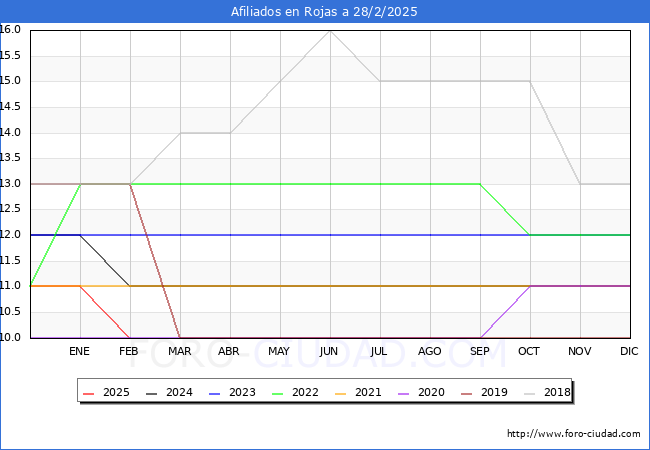This screenshot has width=650, height=450.
Task: Click the 14.0 y-axis value
Action: click(10, 132)
